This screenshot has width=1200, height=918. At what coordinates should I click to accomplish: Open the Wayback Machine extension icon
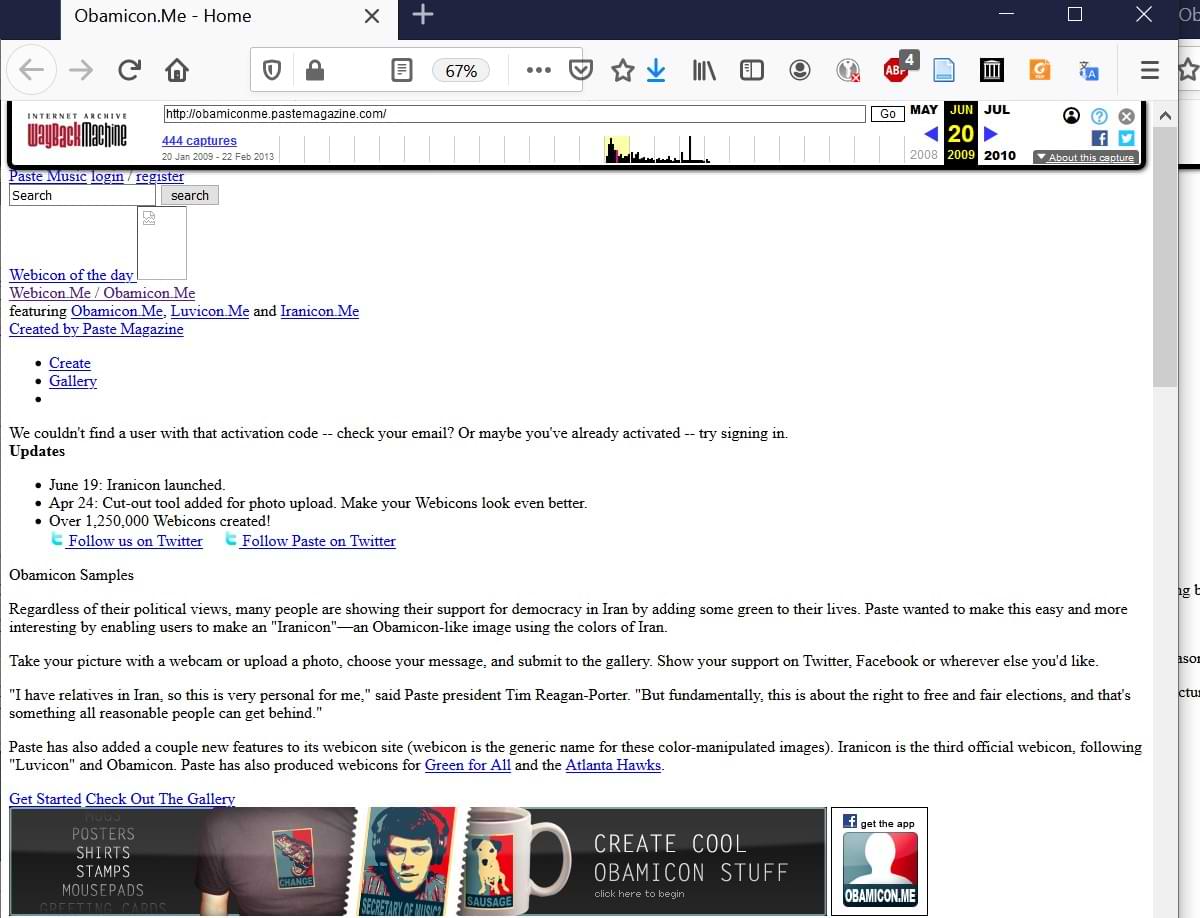[x=991, y=70]
